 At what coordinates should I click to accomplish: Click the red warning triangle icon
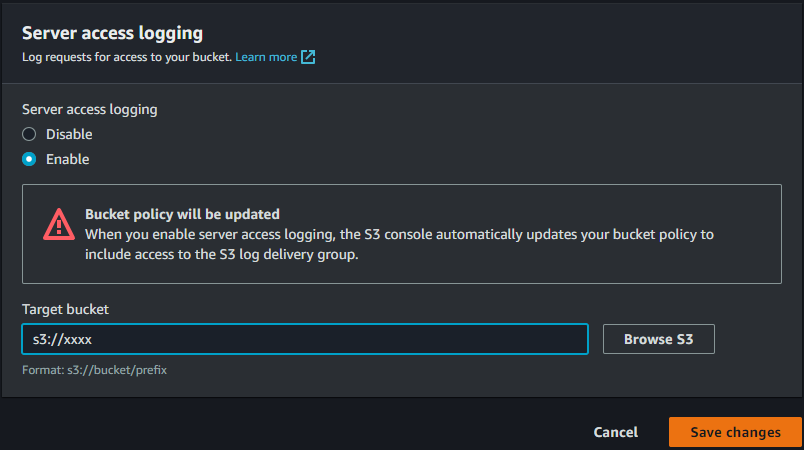[58, 224]
